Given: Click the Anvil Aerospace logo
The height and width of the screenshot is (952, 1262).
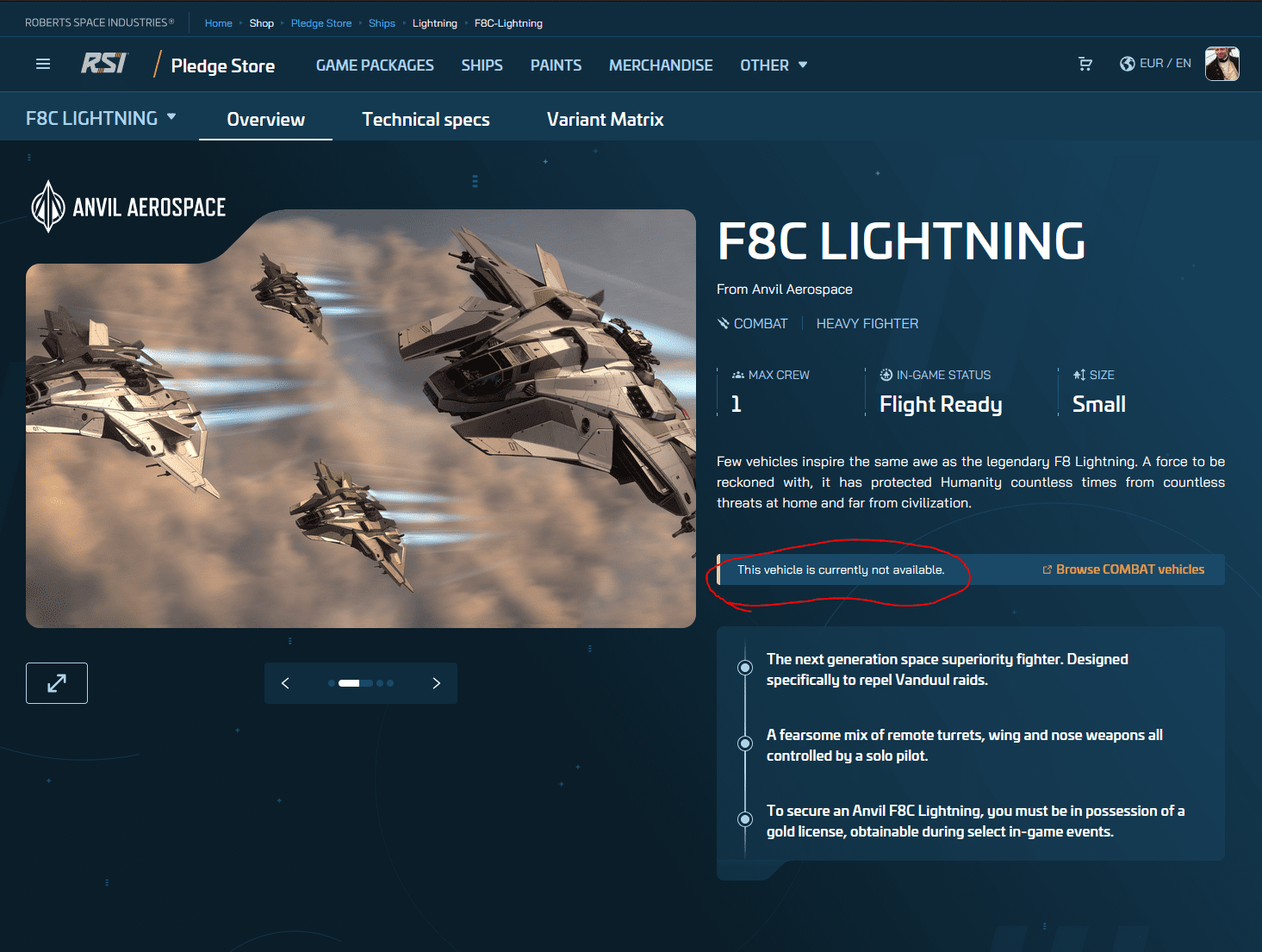Looking at the screenshot, I should coord(128,207).
